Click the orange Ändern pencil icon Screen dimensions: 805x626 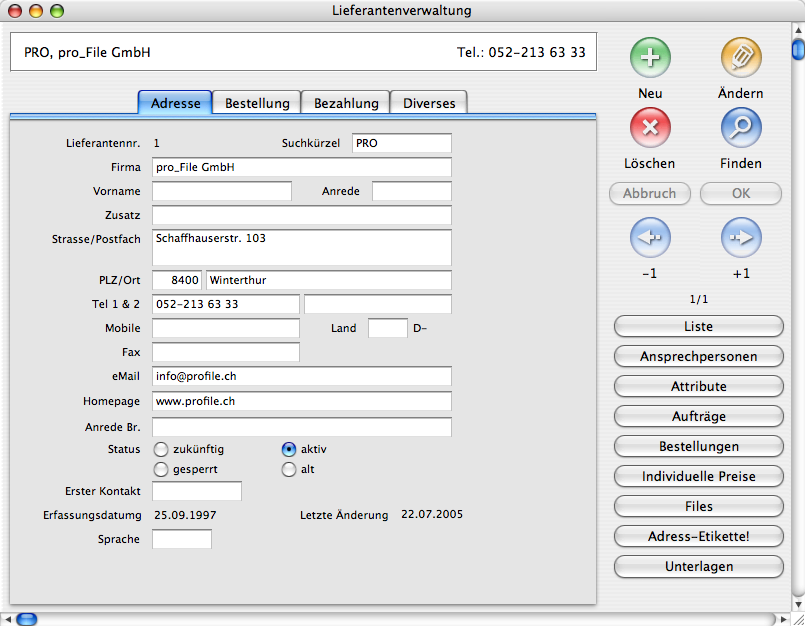click(x=741, y=58)
